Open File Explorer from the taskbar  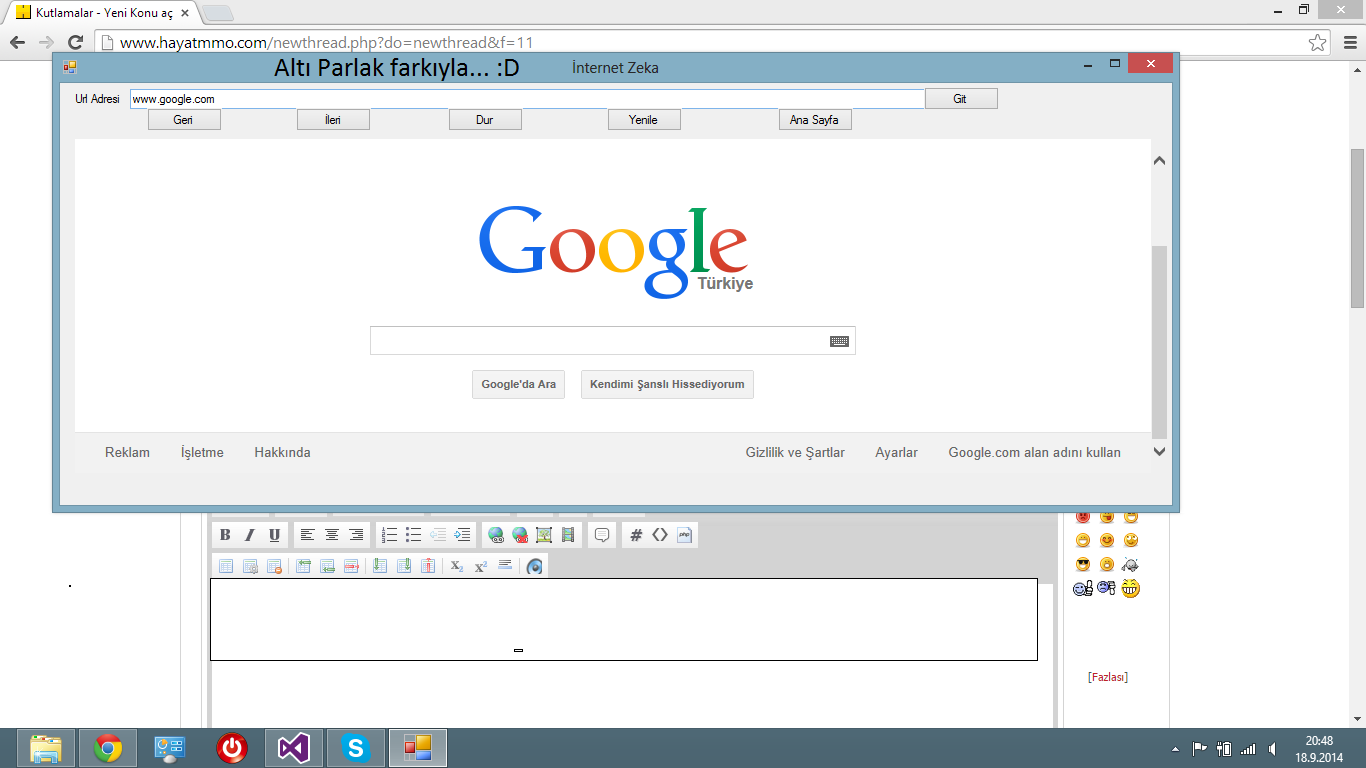46,748
